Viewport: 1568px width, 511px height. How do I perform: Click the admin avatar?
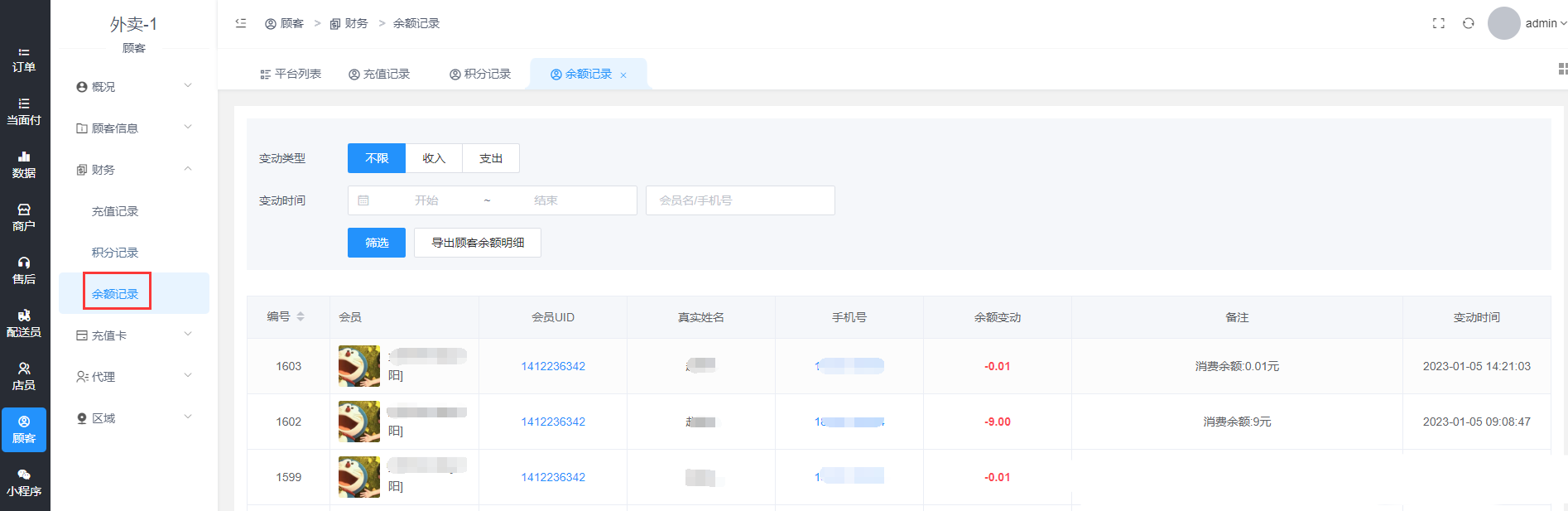coord(1504,23)
